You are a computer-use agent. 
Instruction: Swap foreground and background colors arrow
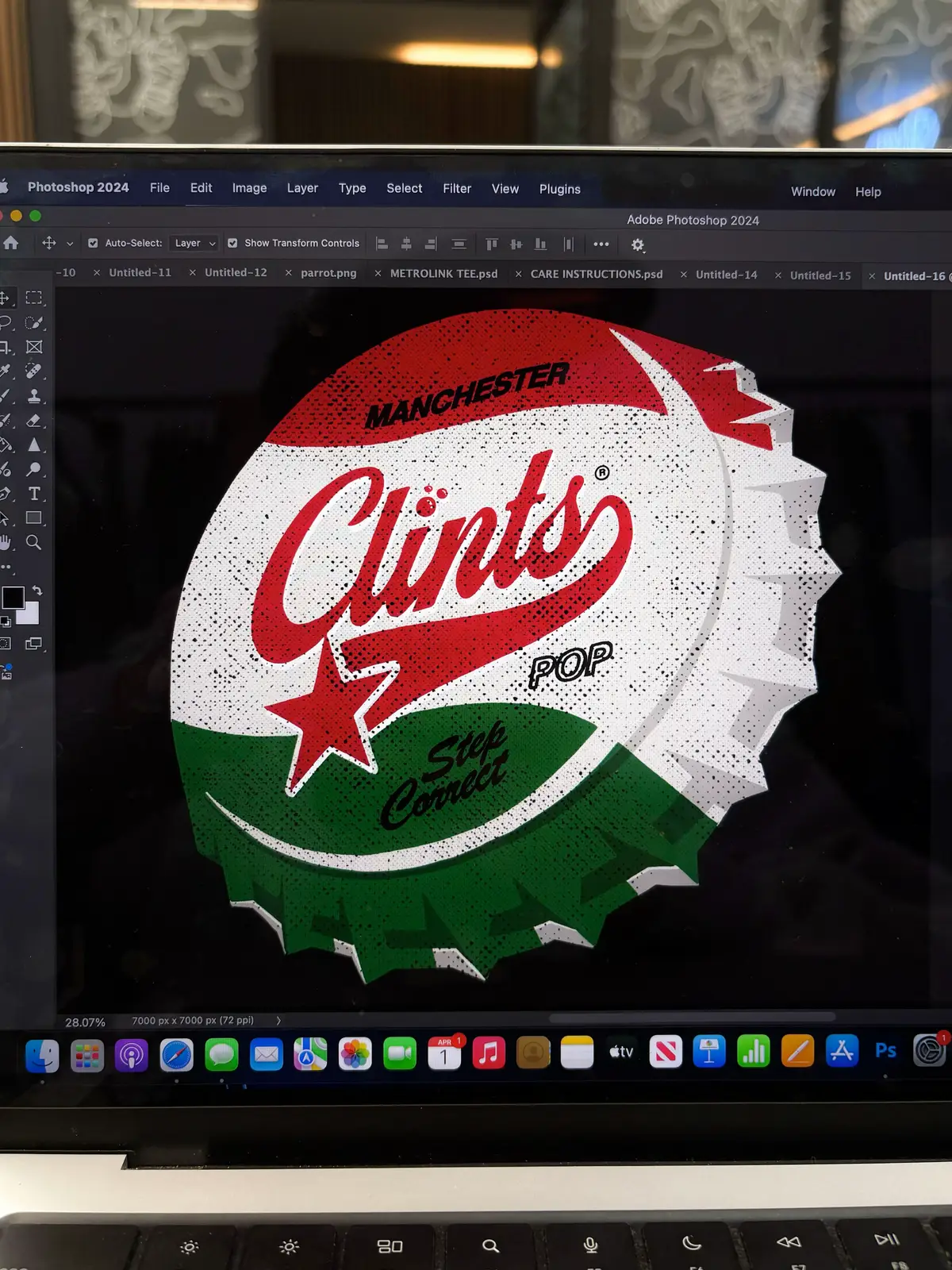point(36,591)
